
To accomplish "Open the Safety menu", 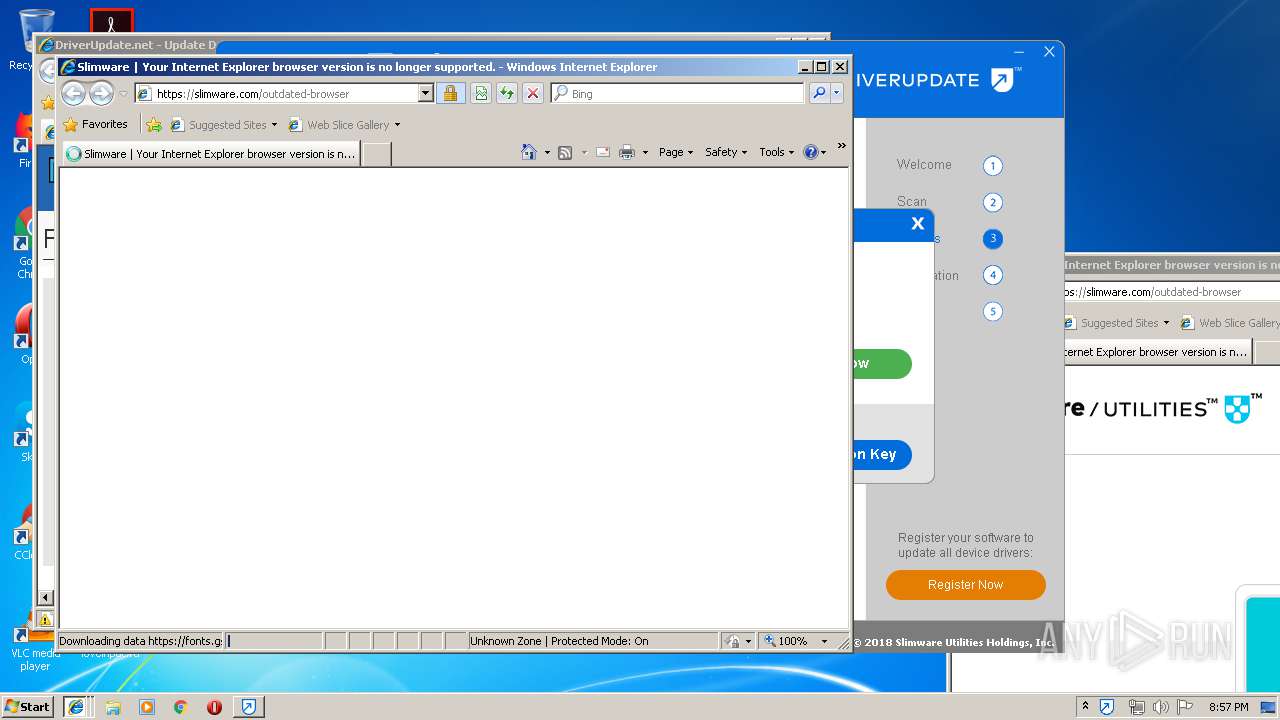I will pos(726,152).
